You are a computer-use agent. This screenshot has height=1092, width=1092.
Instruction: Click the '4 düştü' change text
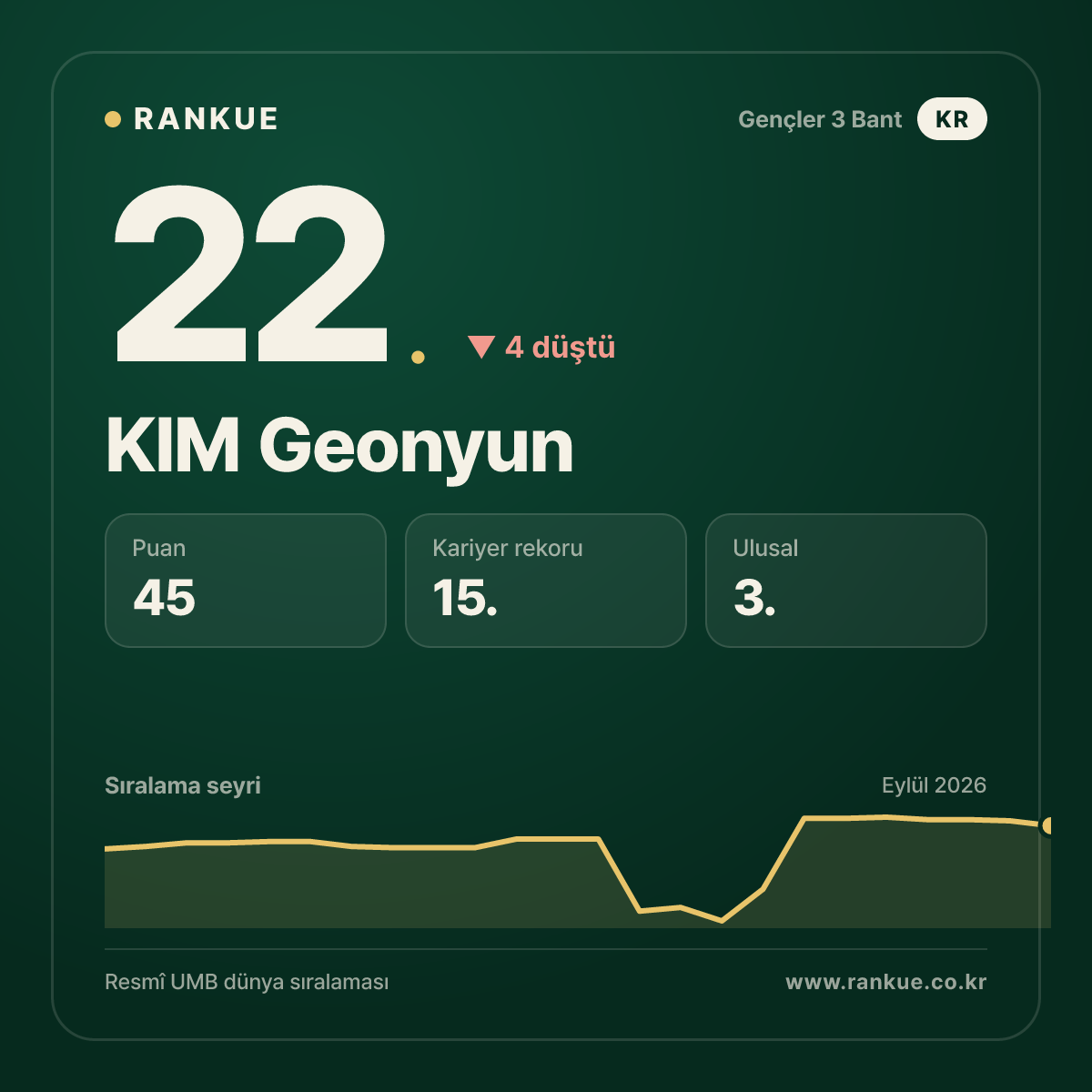tap(561, 347)
